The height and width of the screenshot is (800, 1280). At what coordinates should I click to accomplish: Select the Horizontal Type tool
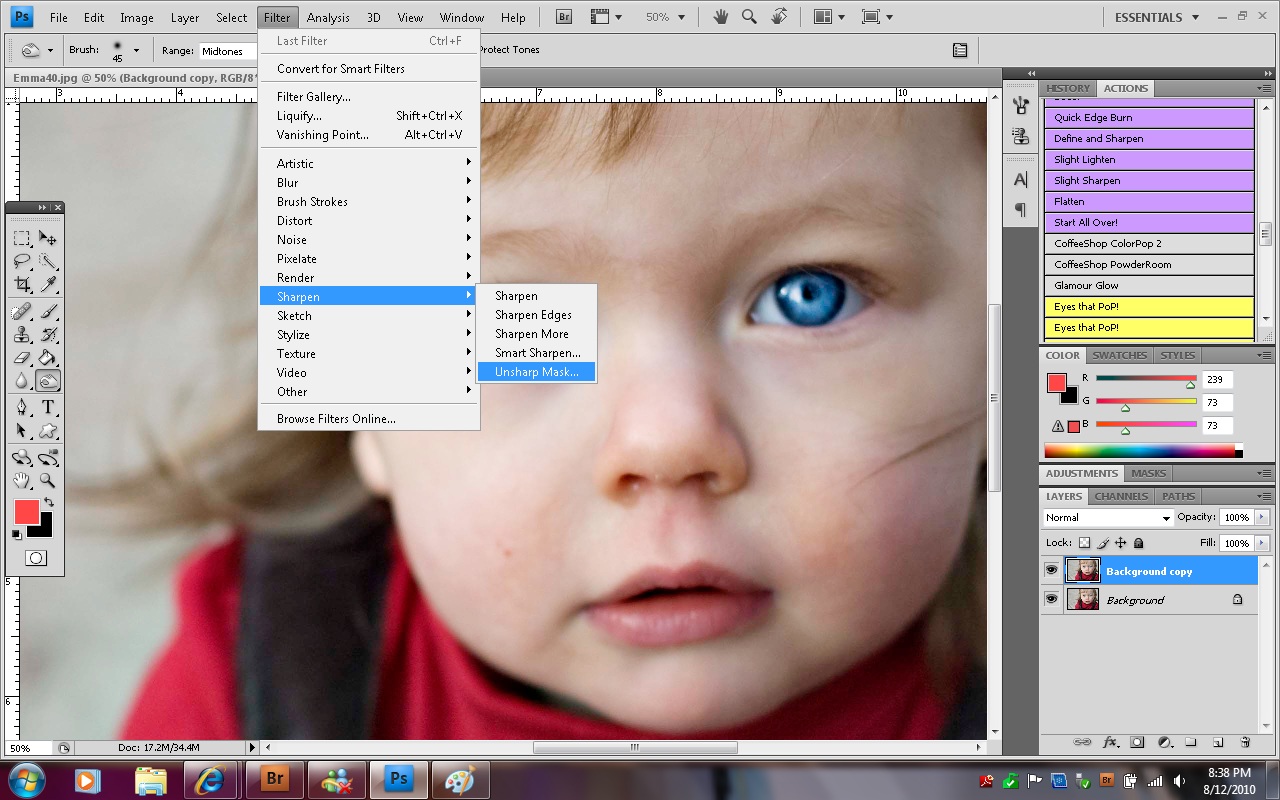(46, 407)
